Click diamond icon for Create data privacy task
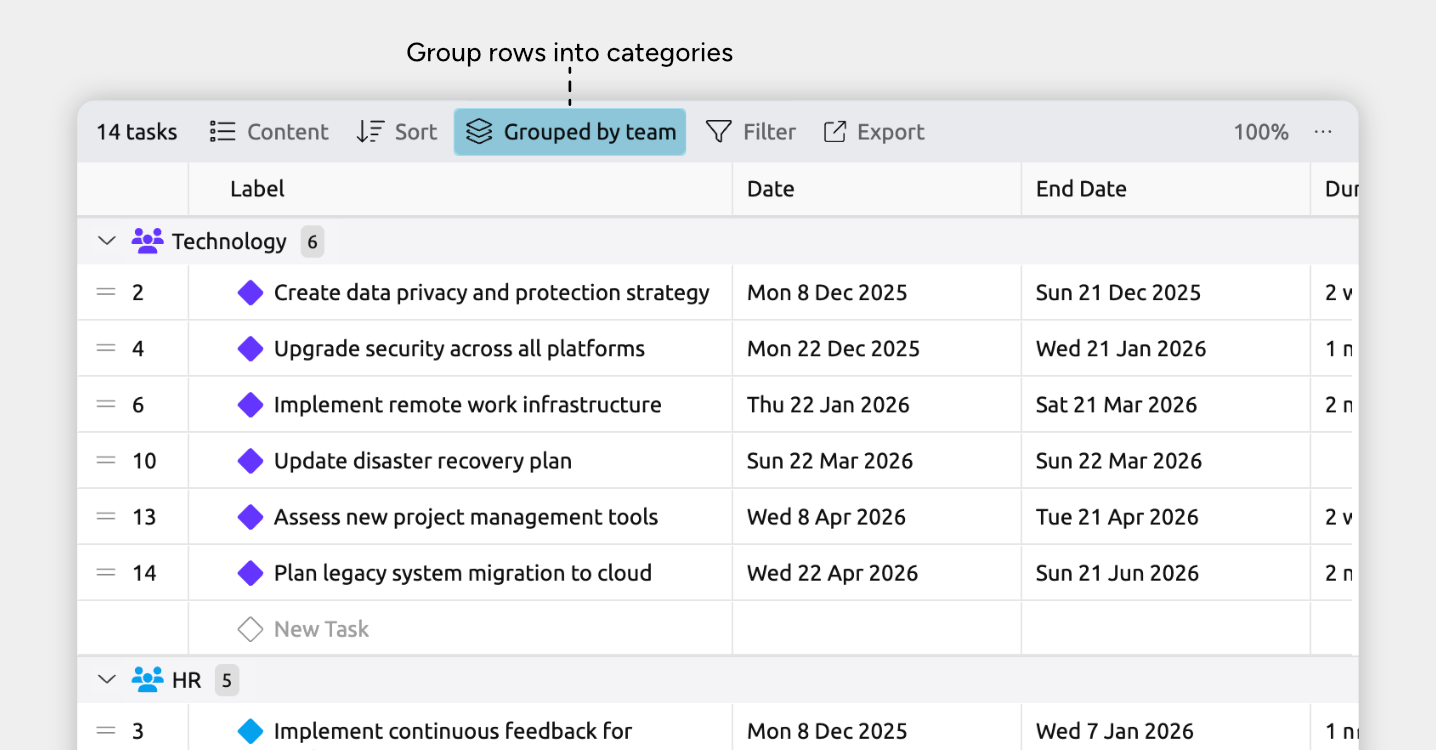Viewport: 1436px width, 750px height. [250, 293]
